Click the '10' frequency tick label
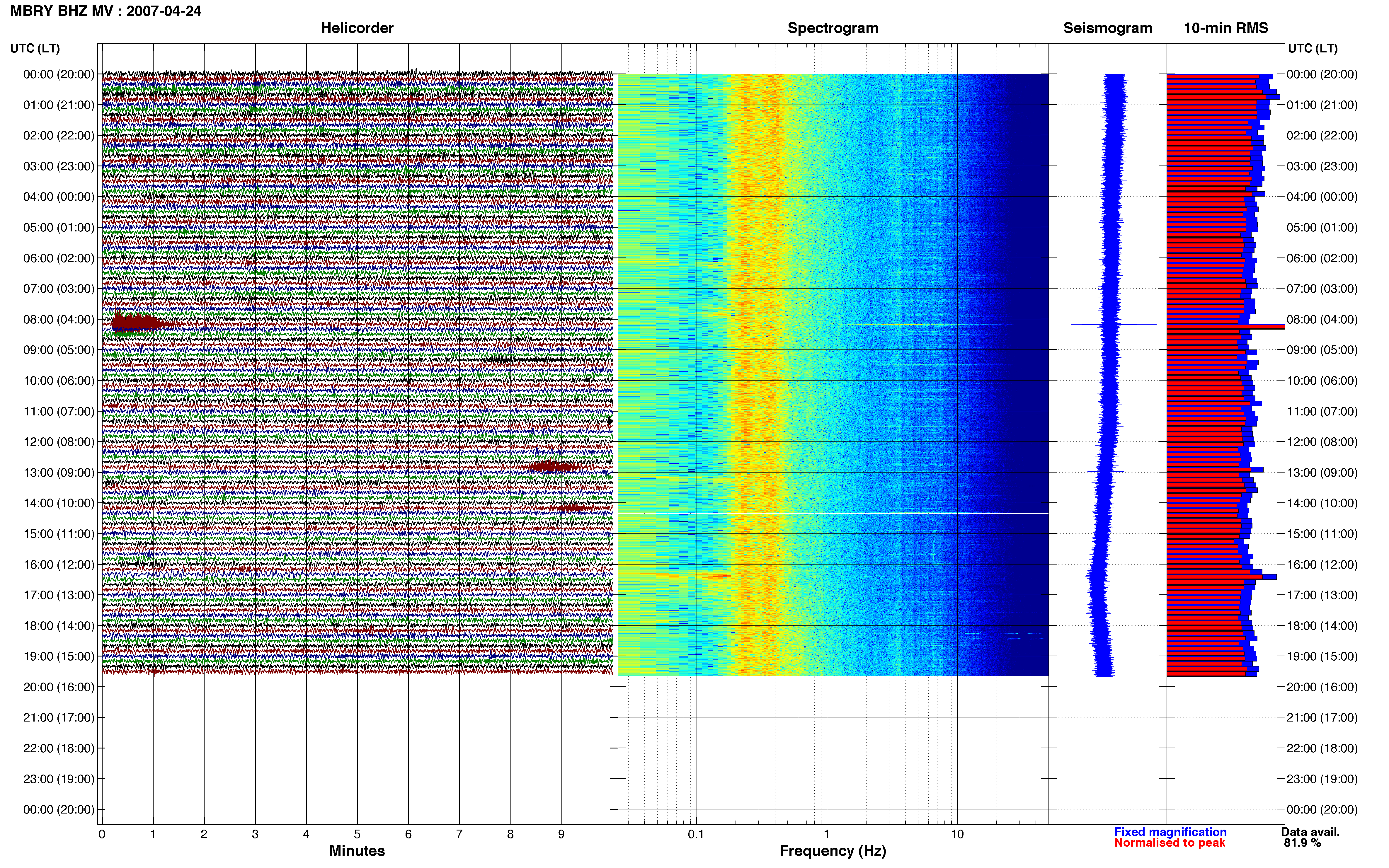The image size is (1389, 868). point(957,834)
